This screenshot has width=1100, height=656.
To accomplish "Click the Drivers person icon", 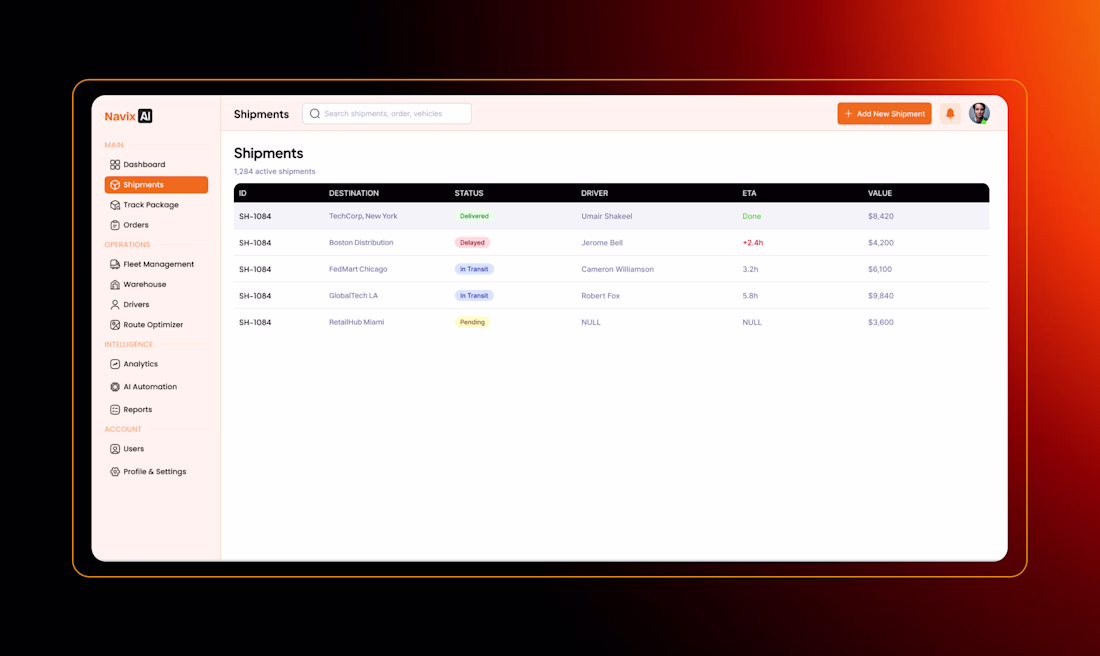I will 115,304.
